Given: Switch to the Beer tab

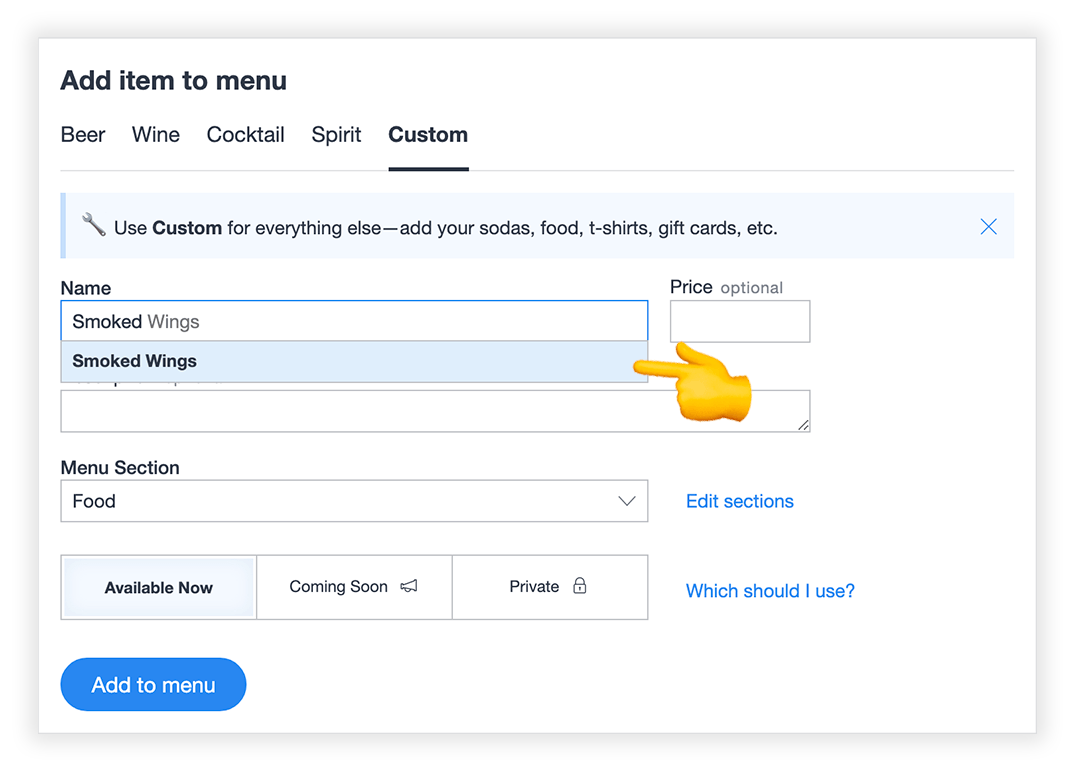Looking at the screenshot, I should tap(83, 134).
